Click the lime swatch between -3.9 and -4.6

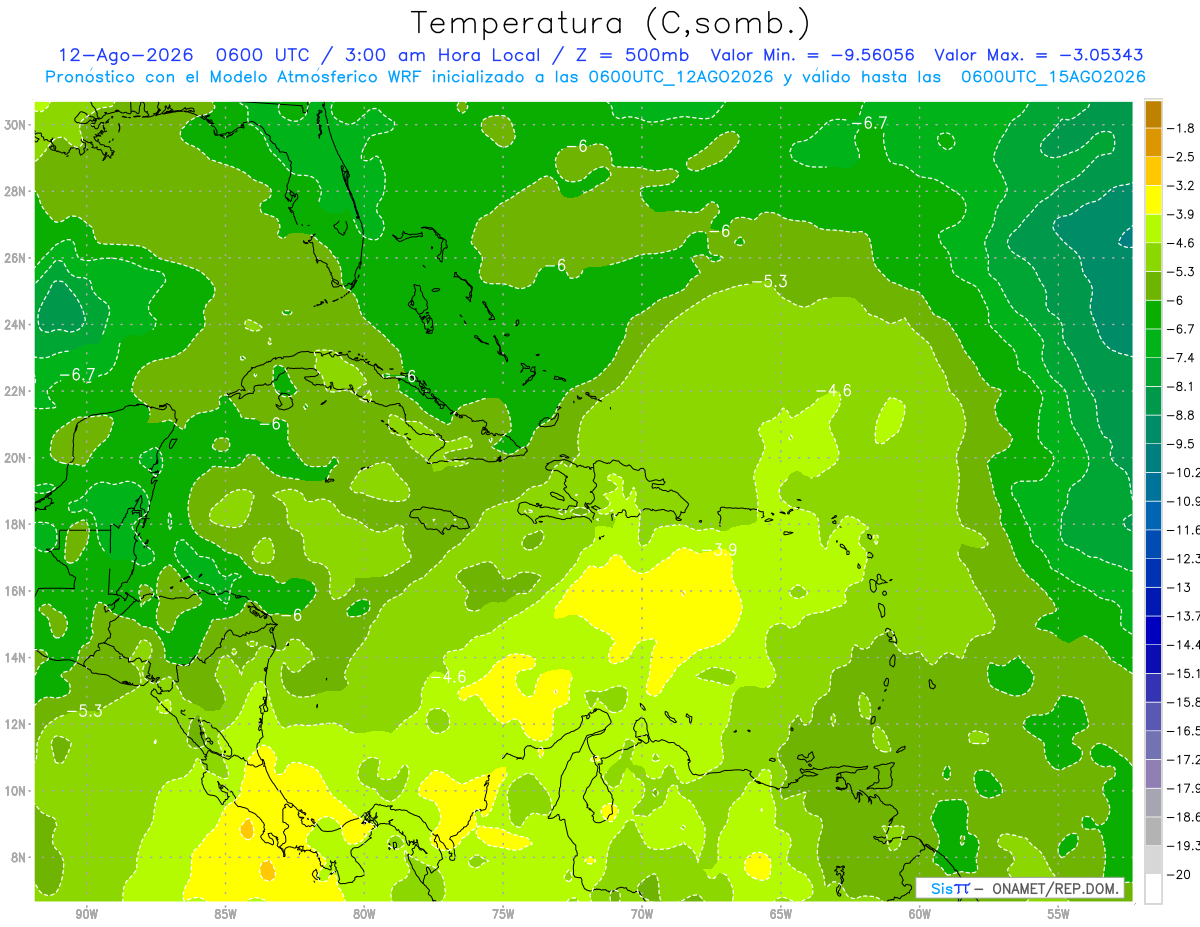1153,228
